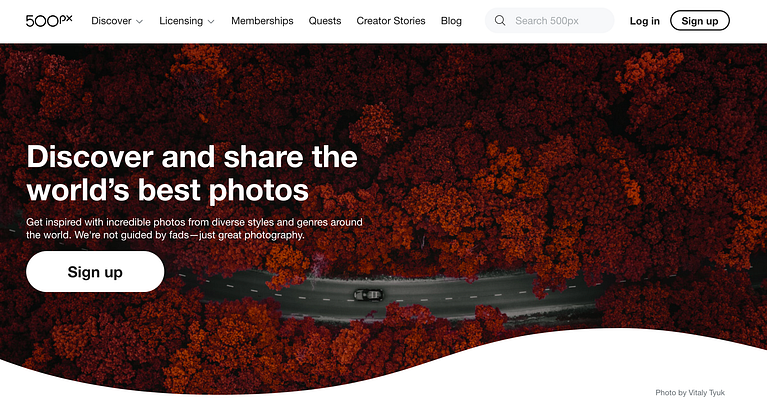Open the Quests page
Screen dimensions: 767x414
click(x=325, y=21)
